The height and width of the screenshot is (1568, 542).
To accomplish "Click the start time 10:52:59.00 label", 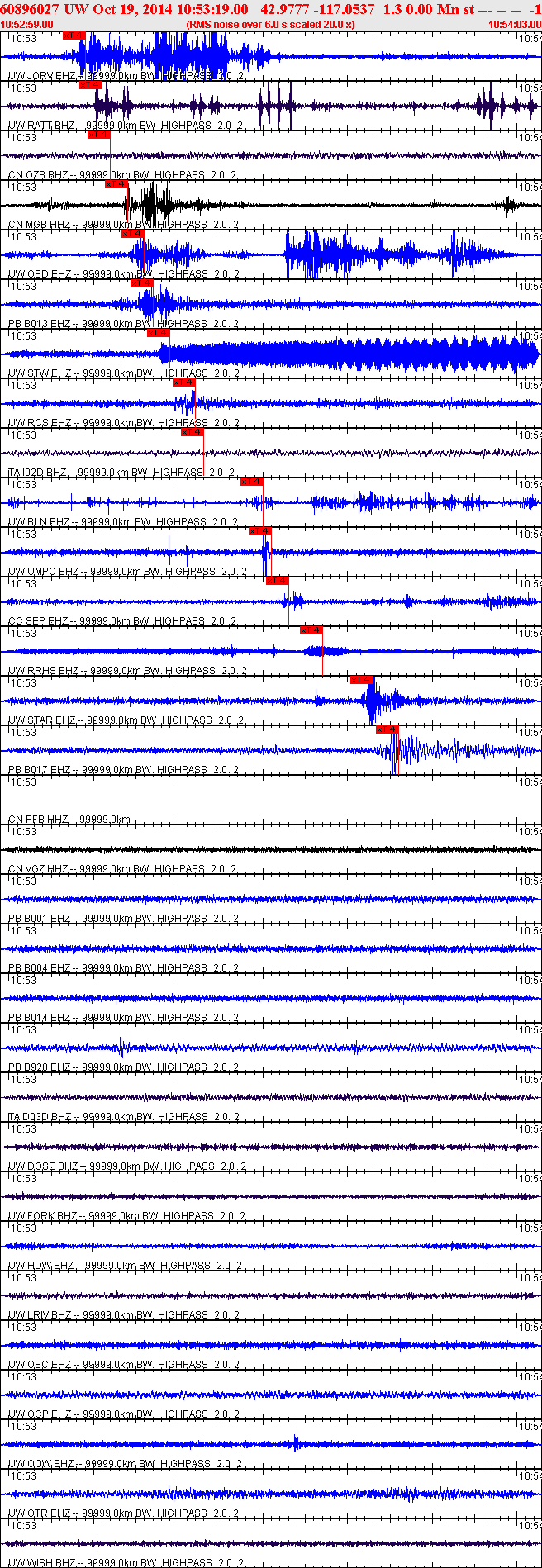I will (x=26, y=25).
